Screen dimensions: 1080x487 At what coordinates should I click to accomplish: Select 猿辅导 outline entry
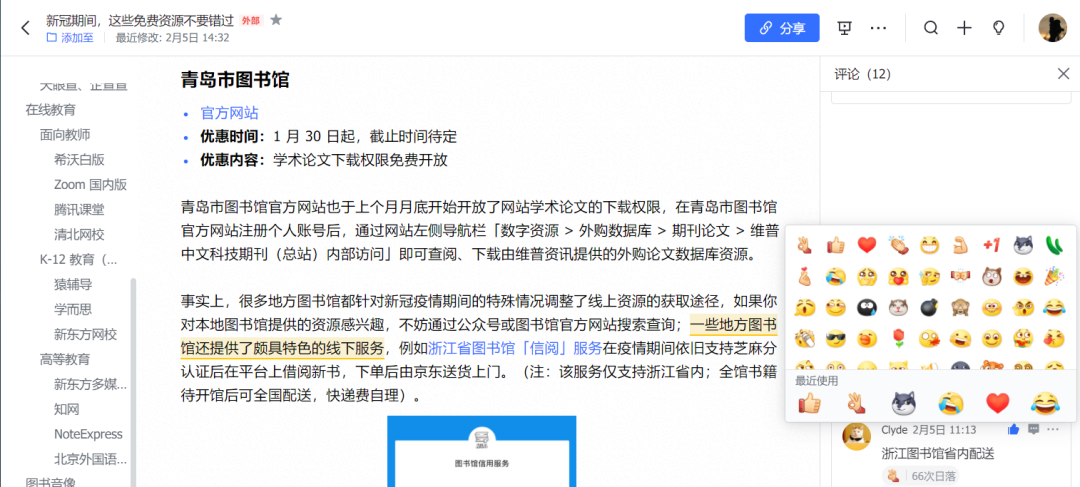pyautogui.click(x=73, y=284)
